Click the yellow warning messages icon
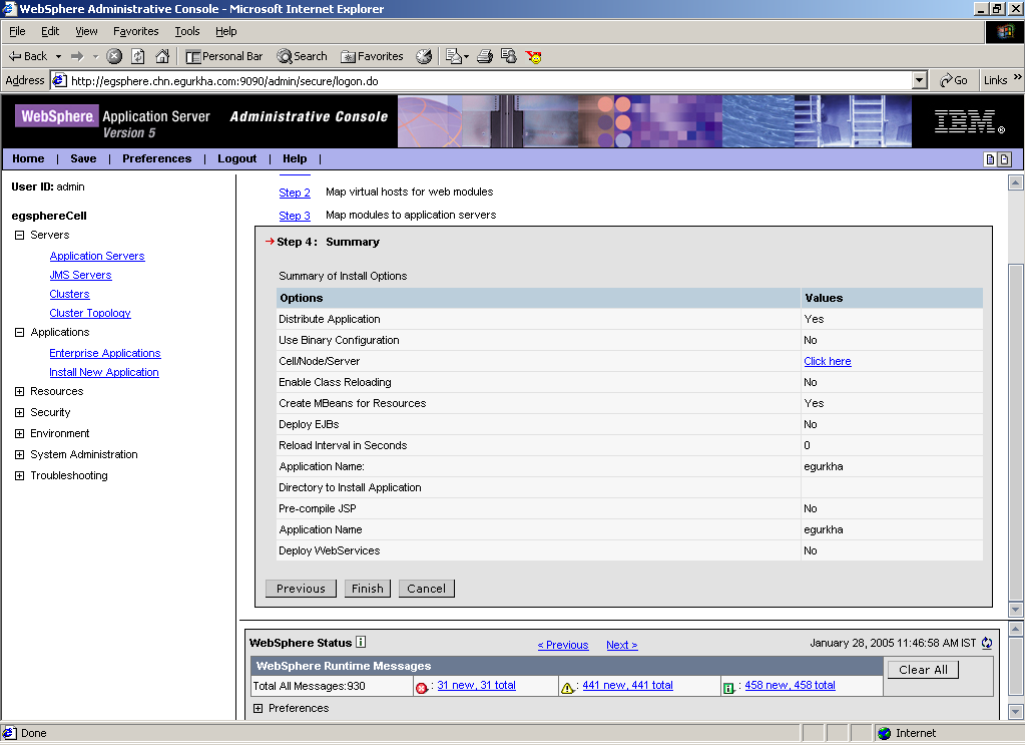Screen dimensions: 1028x748 click(567, 688)
